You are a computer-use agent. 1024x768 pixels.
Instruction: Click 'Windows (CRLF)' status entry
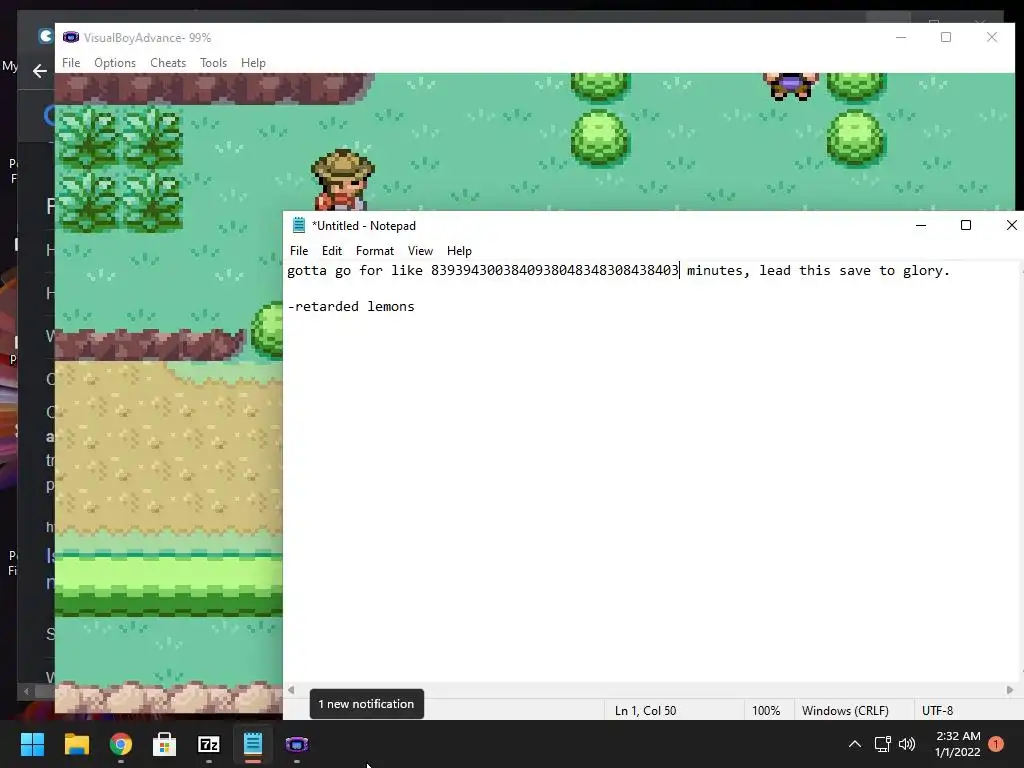tap(845, 711)
